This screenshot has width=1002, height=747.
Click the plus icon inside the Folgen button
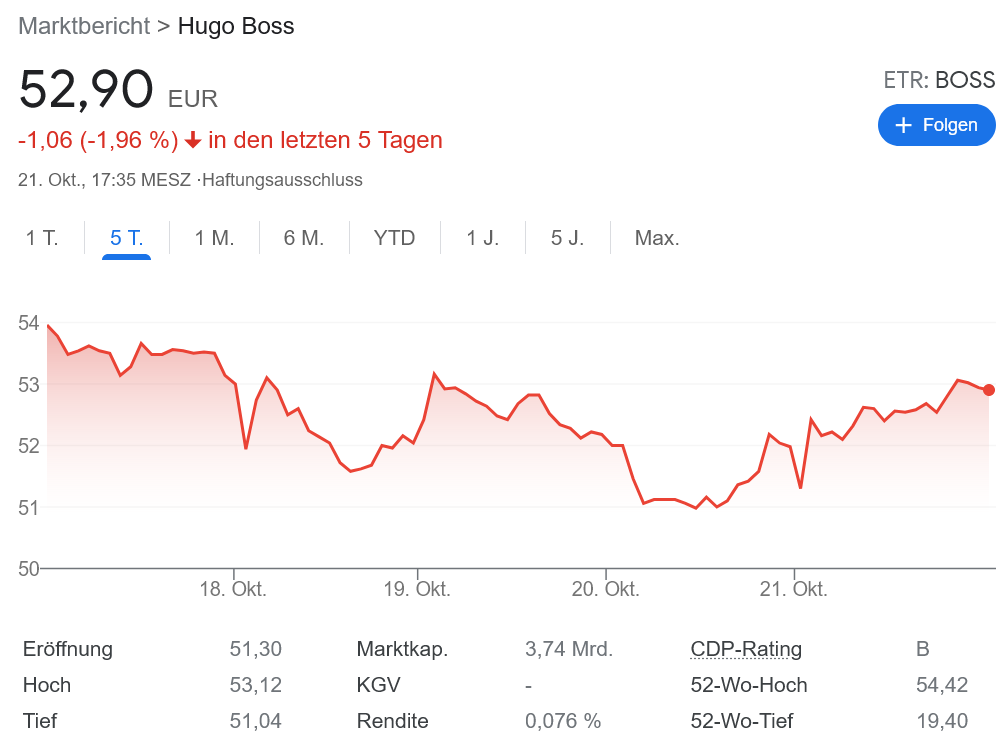coord(903,125)
